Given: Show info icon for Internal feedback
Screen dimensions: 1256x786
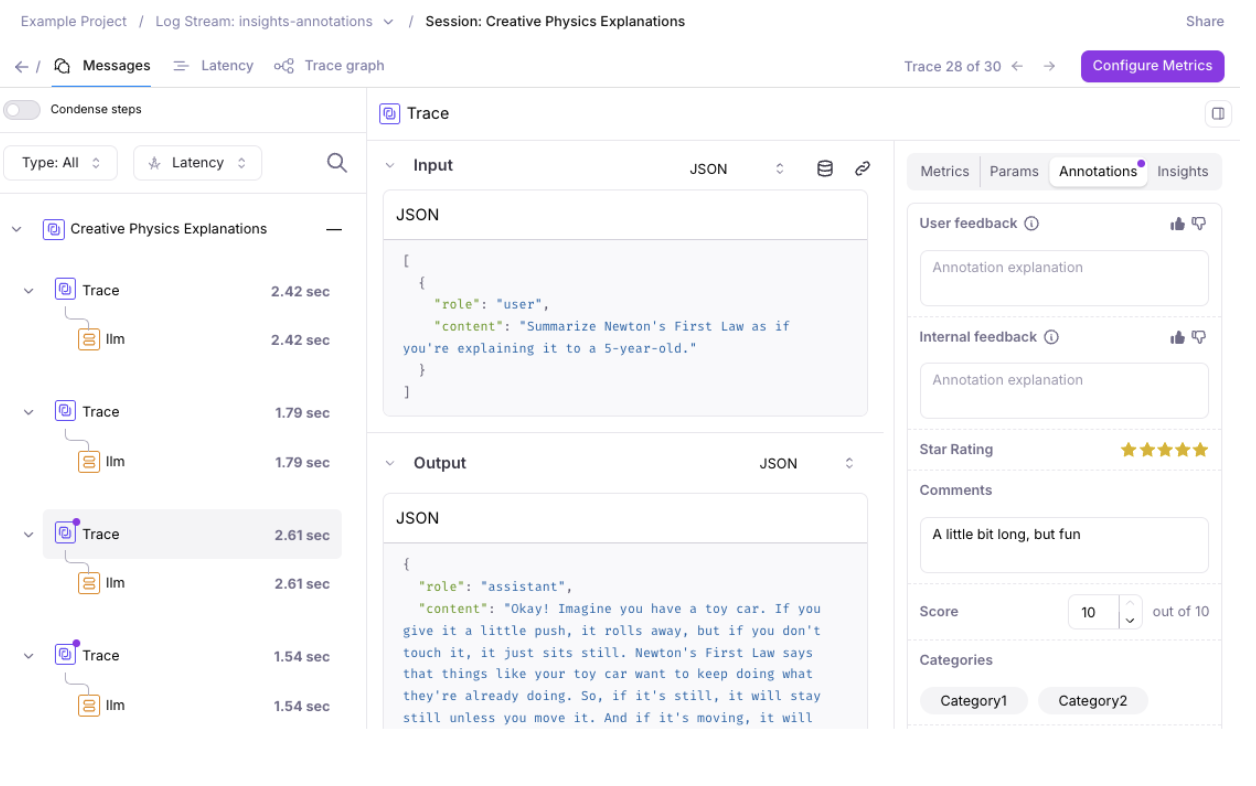Looking at the screenshot, I should click(1051, 337).
